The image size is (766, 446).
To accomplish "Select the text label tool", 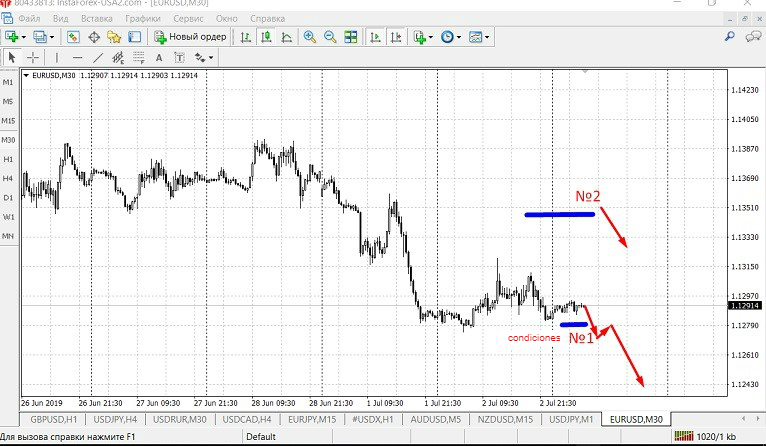I will (x=158, y=58).
